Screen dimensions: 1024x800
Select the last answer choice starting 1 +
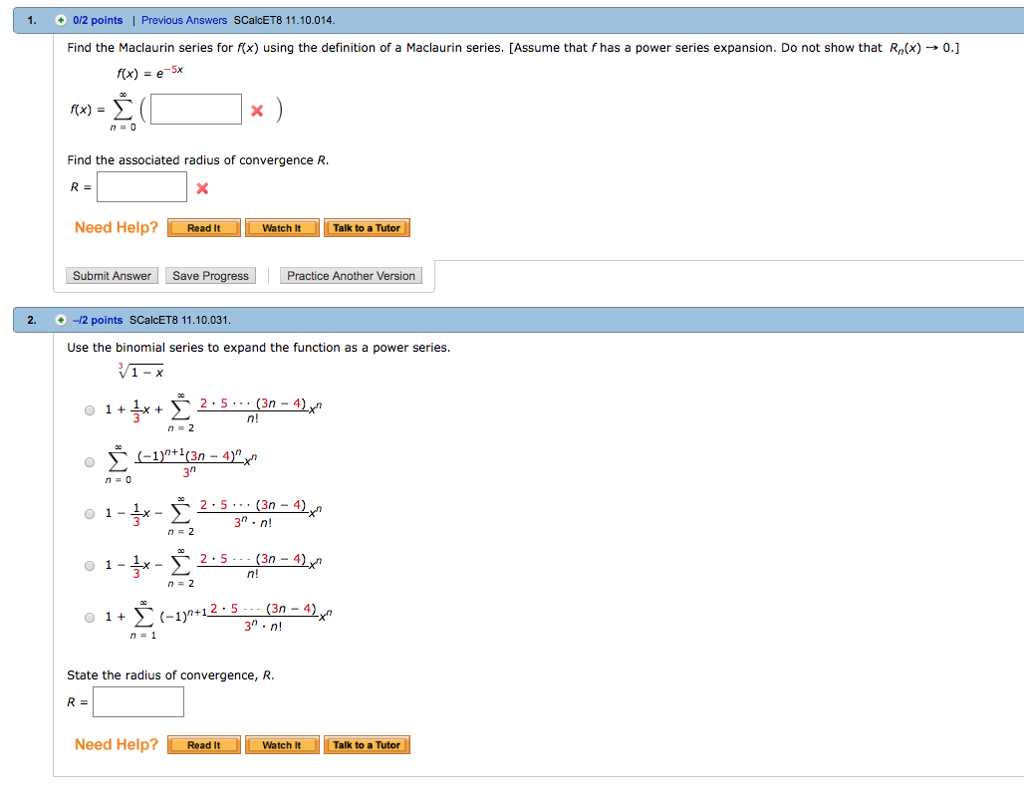89,617
